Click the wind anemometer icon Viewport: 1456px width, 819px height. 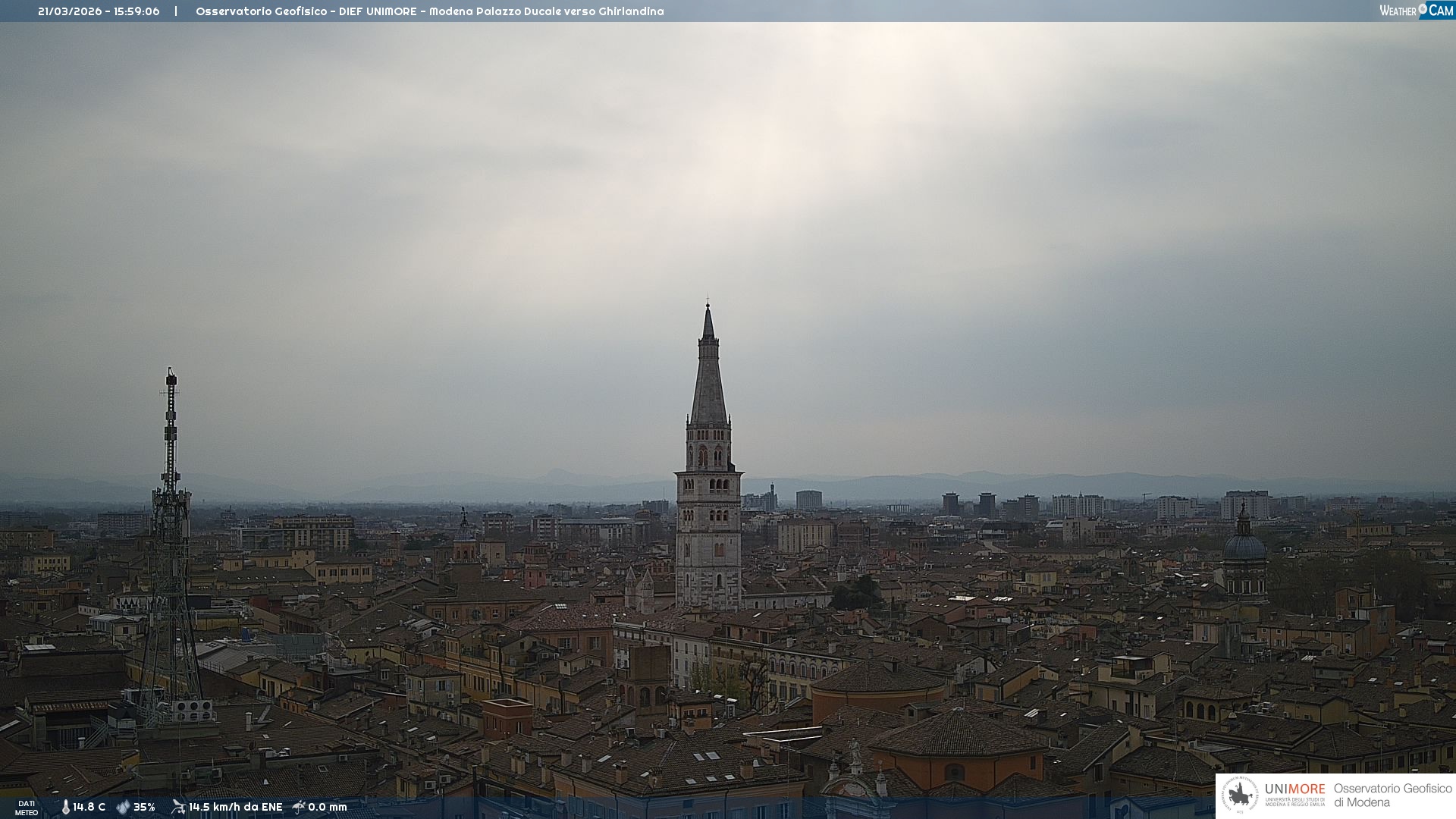[178, 807]
